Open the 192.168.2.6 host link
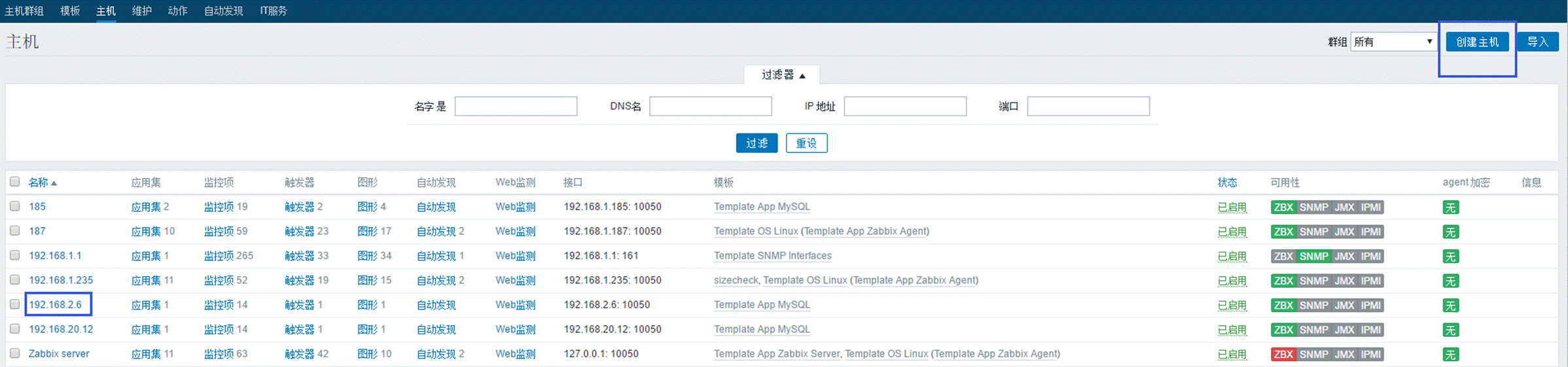1568x367 pixels. point(56,305)
